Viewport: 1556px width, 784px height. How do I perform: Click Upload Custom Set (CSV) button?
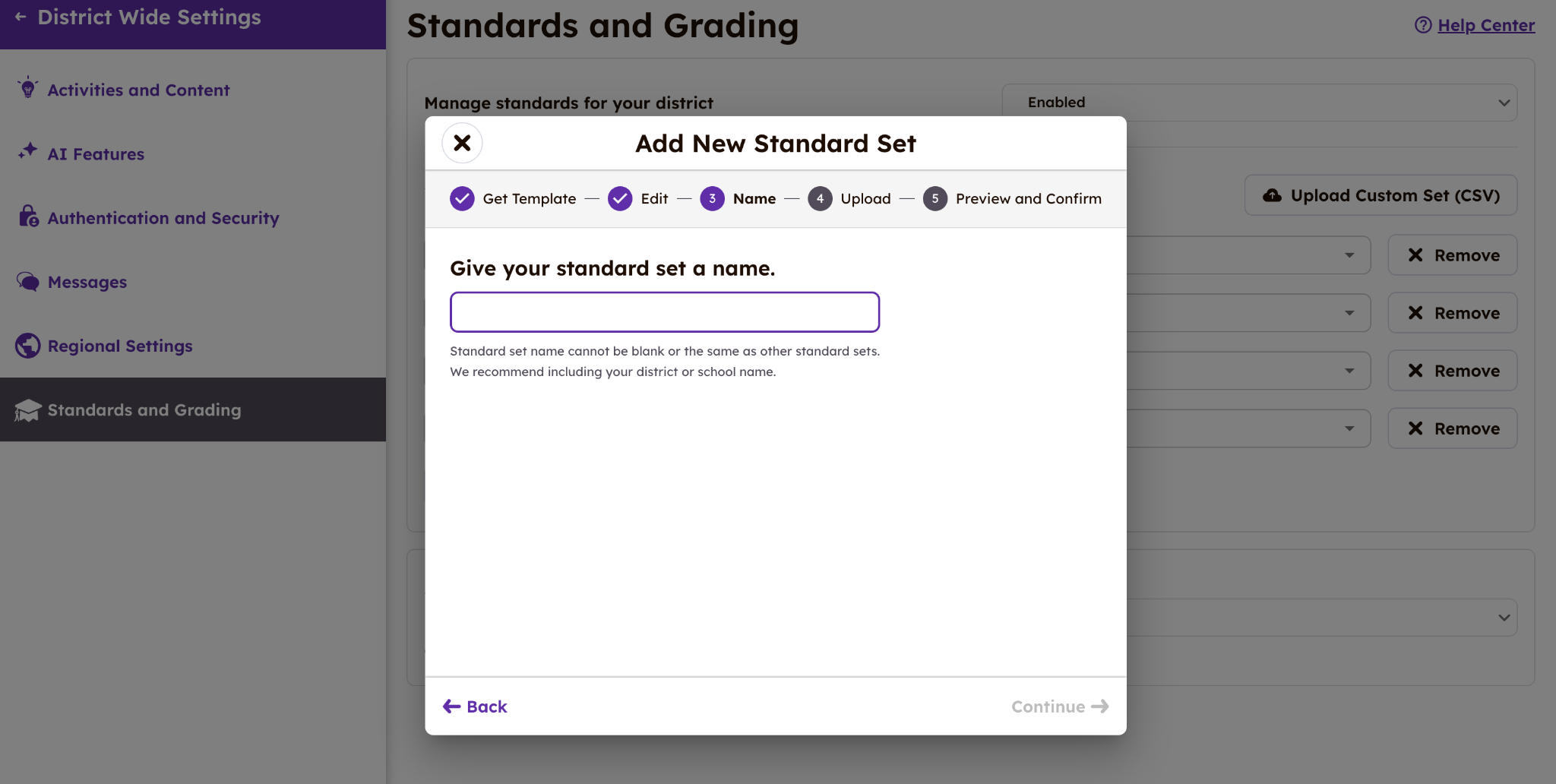(x=1380, y=195)
